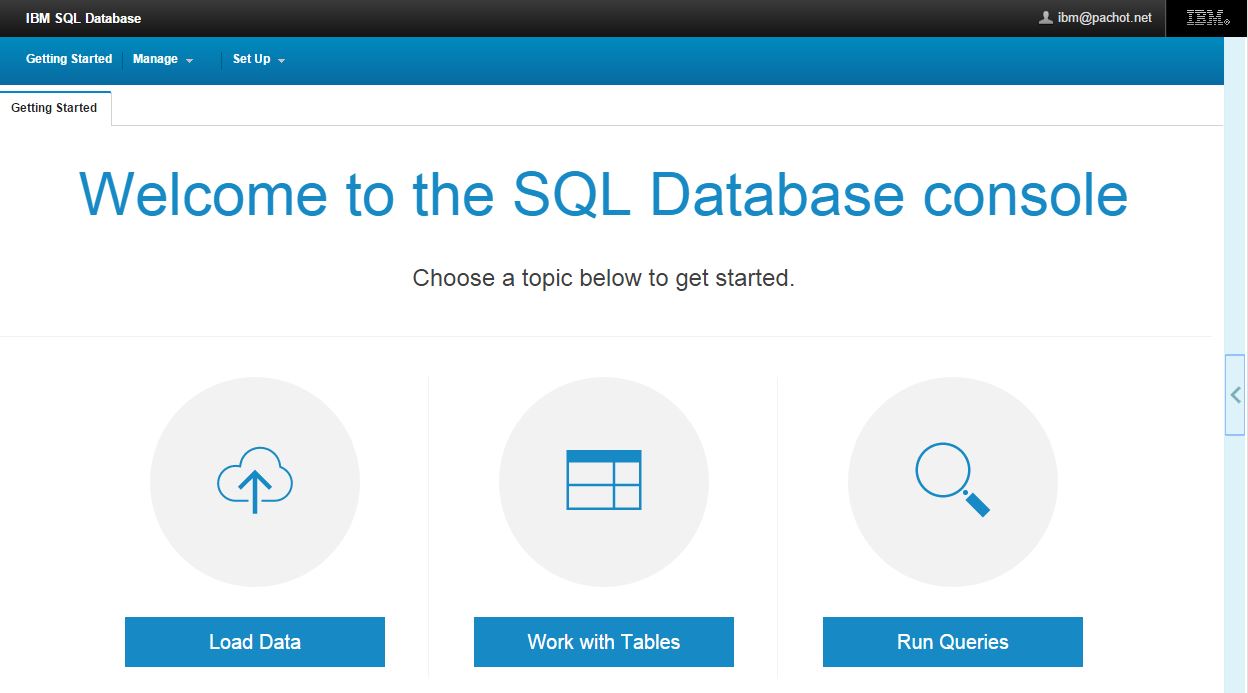Image resolution: width=1248 pixels, height=693 pixels.
Task: Click the 'Choose a topic below to get started.' text
Action: coord(604,278)
